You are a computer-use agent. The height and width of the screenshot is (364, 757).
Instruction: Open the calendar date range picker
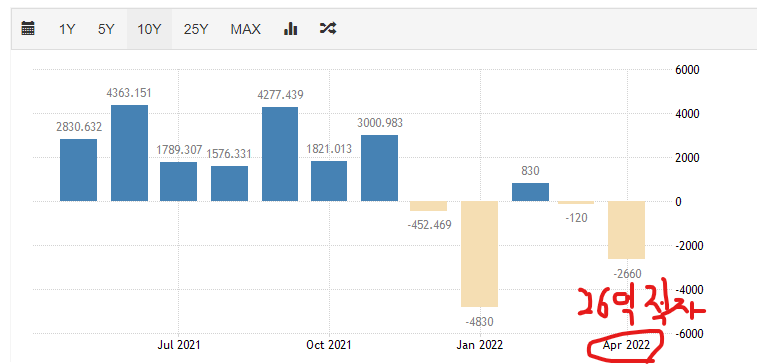click(28, 29)
